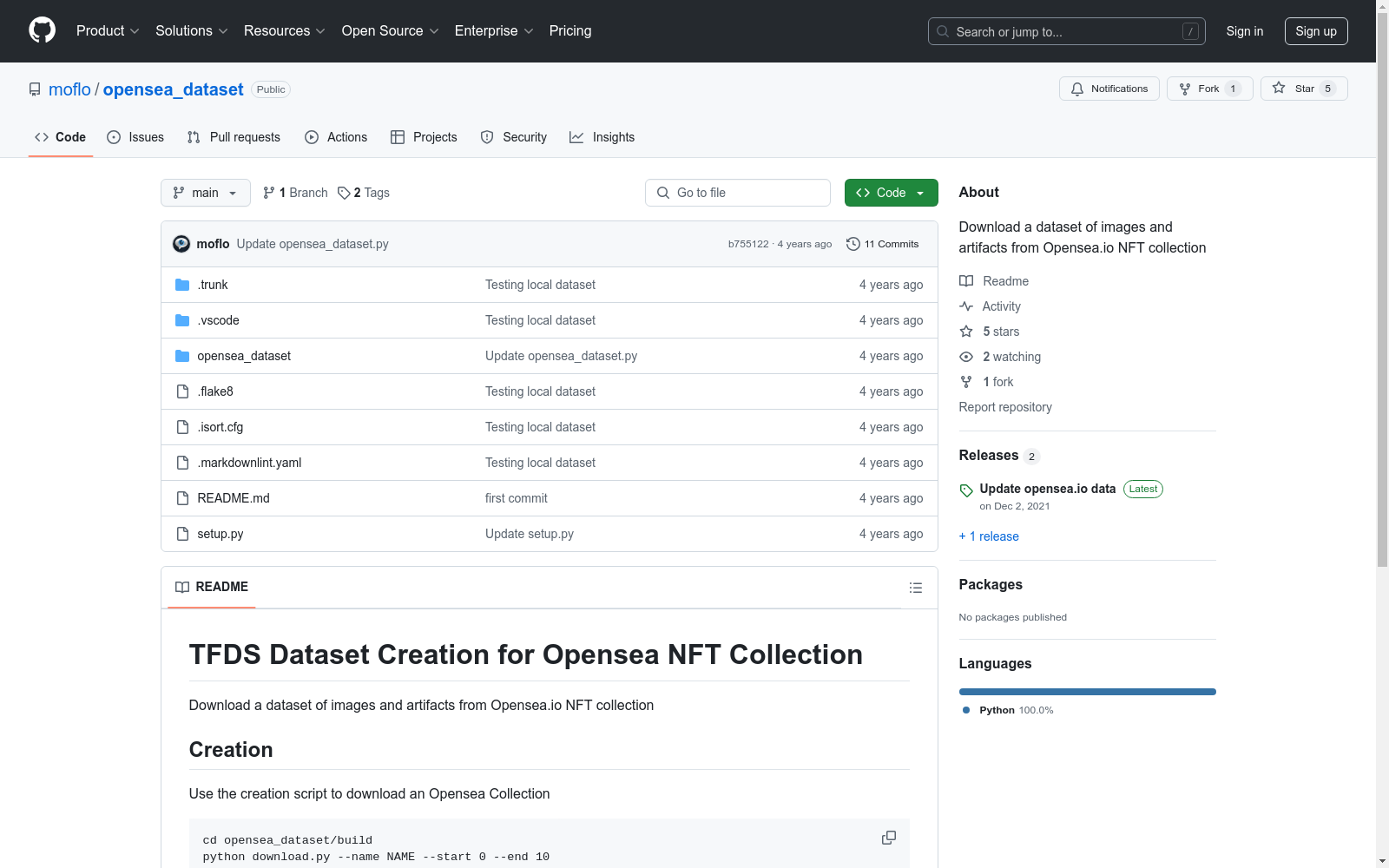Open commit b755122 hash link
The image size is (1389, 868).
748,244
